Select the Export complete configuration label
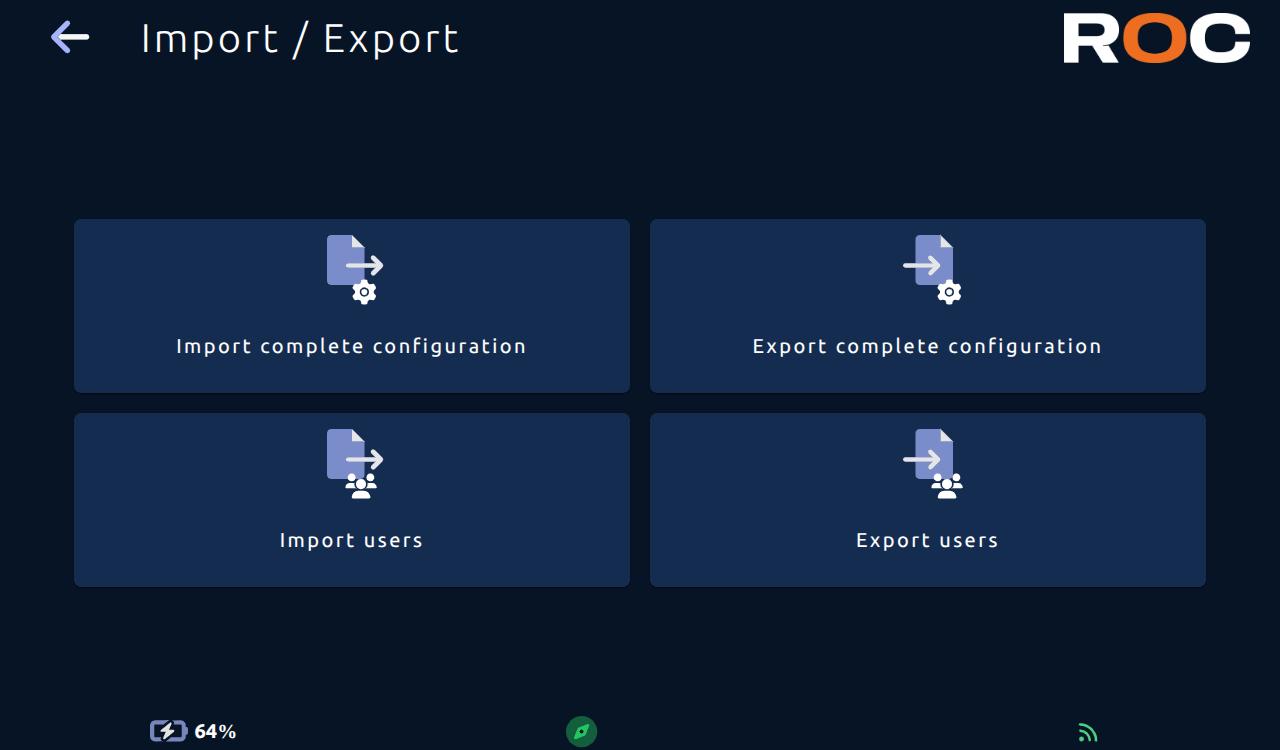The height and width of the screenshot is (750, 1280). [927, 346]
